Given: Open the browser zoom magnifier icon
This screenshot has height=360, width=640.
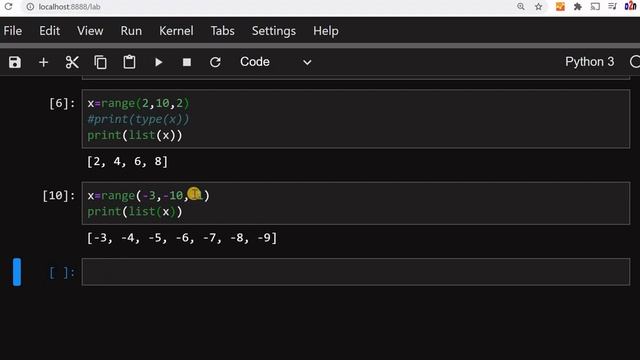Looking at the screenshot, I should pyautogui.click(x=521, y=7).
